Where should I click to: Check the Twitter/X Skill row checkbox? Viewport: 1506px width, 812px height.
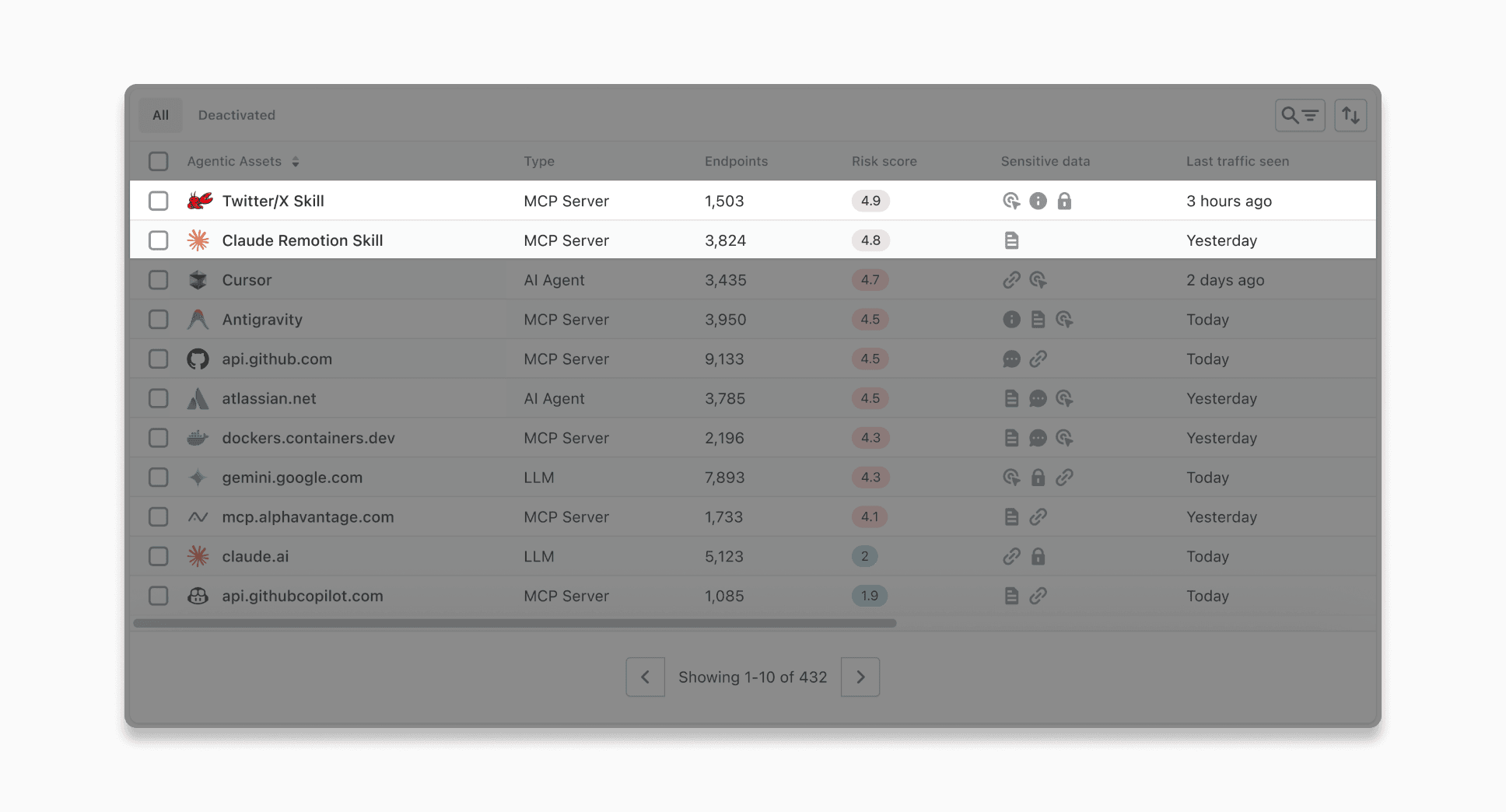[158, 201]
